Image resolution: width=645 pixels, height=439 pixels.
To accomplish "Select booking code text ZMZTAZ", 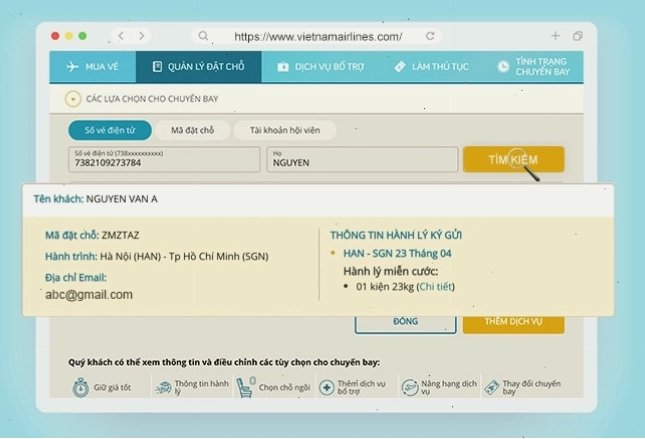I will (121, 235).
